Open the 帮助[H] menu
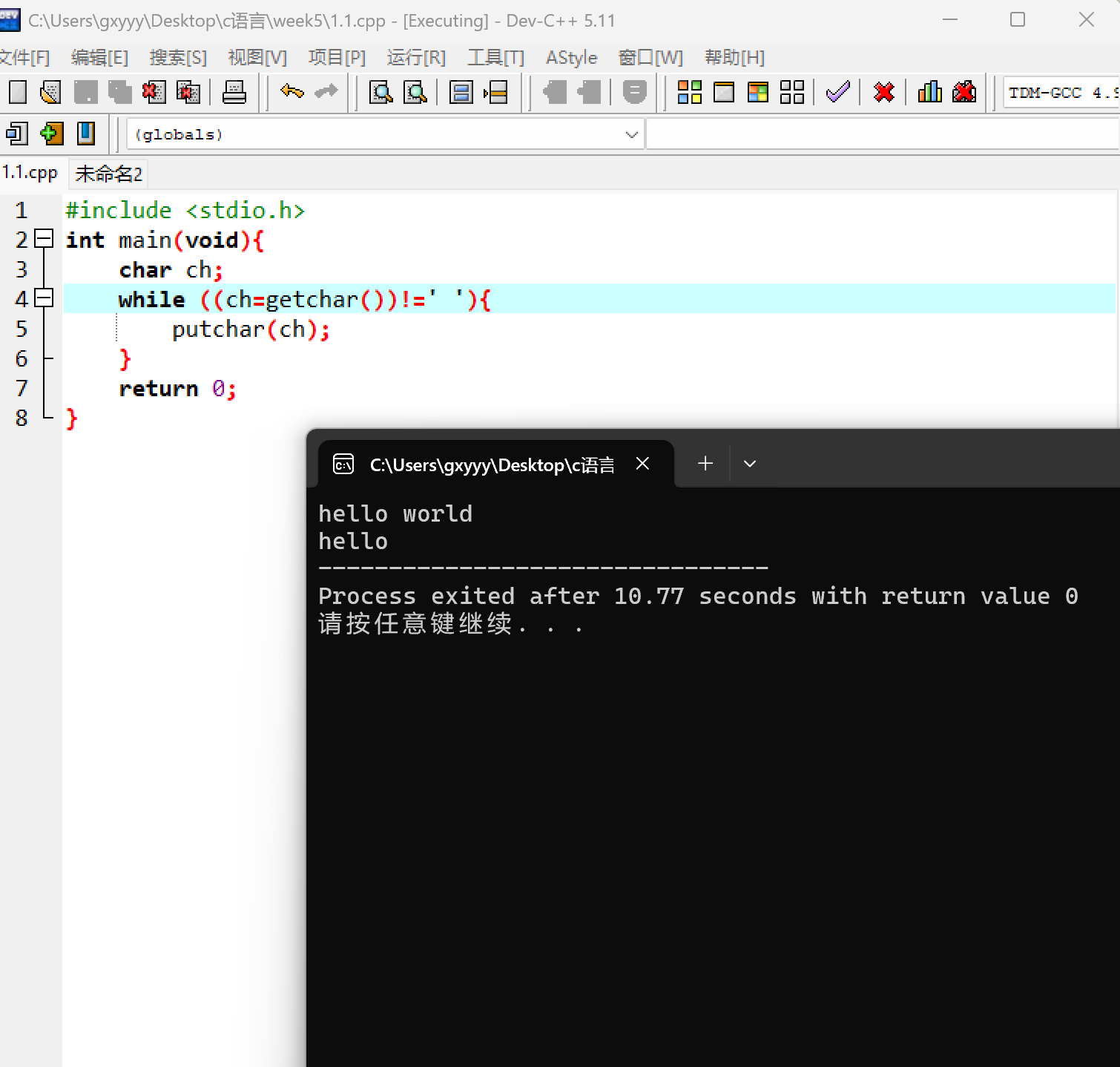Screen dimensions: 1120x1067 734,57
